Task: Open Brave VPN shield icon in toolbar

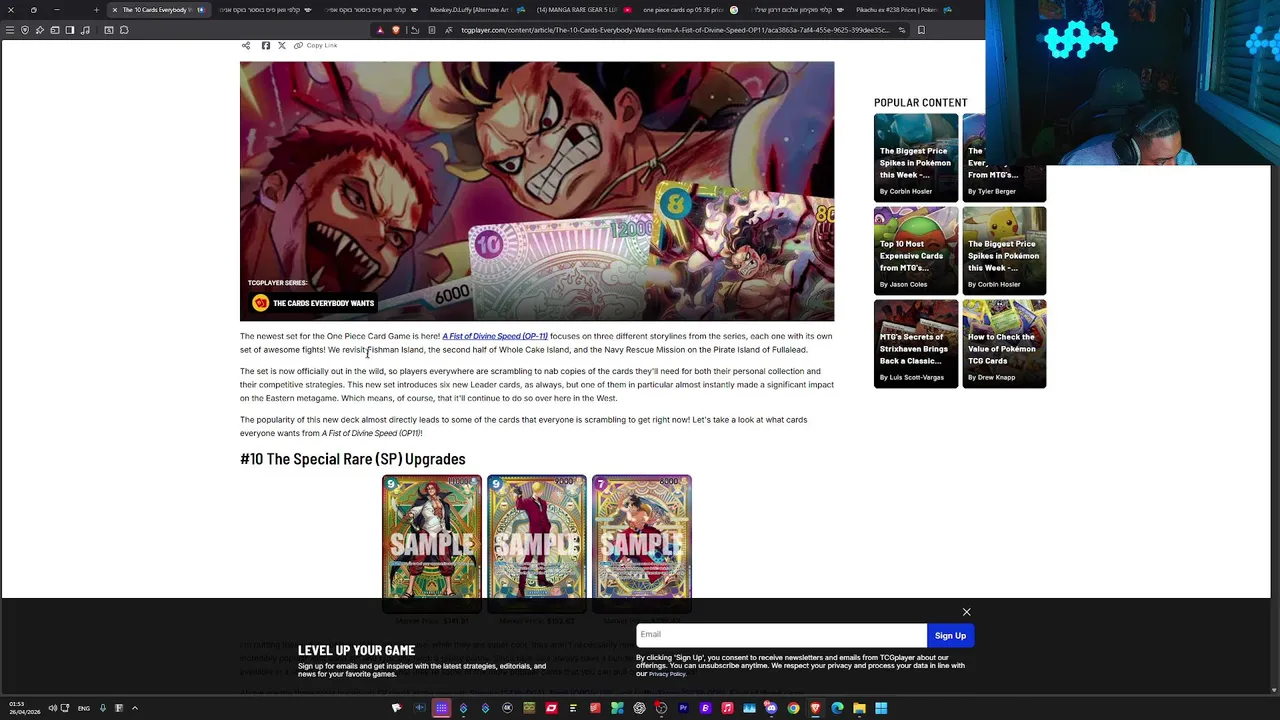Action: tap(25, 30)
